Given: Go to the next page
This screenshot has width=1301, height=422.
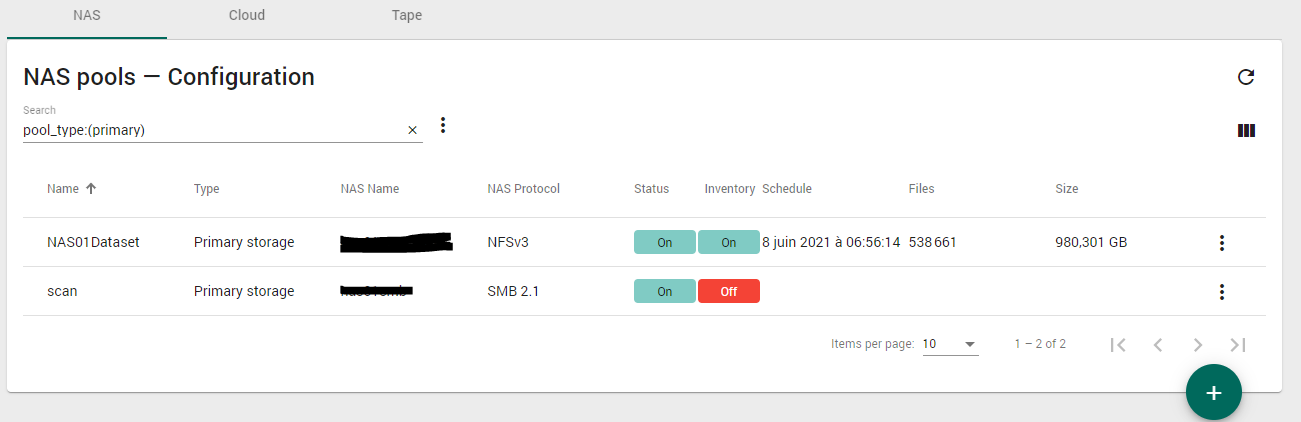Looking at the screenshot, I should pyautogui.click(x=1198, y=345).
